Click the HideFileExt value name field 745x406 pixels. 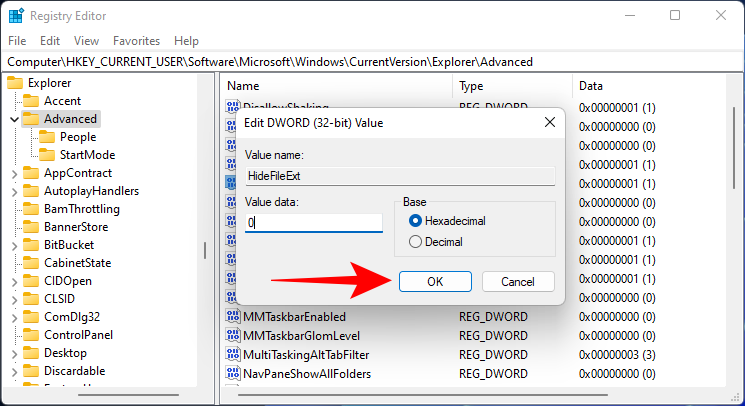(x=400, y=176)
